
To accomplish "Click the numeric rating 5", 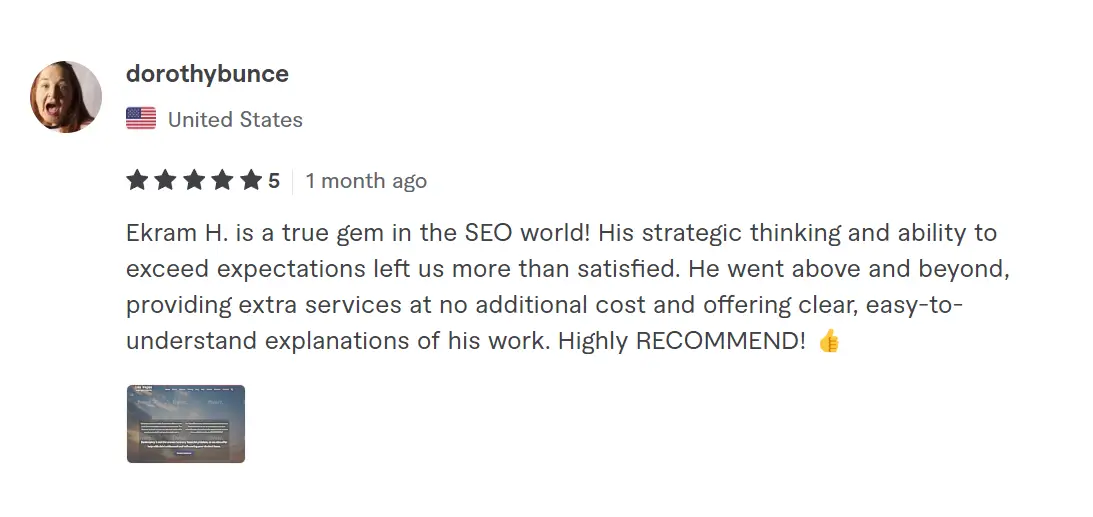I will click(274, 181).
